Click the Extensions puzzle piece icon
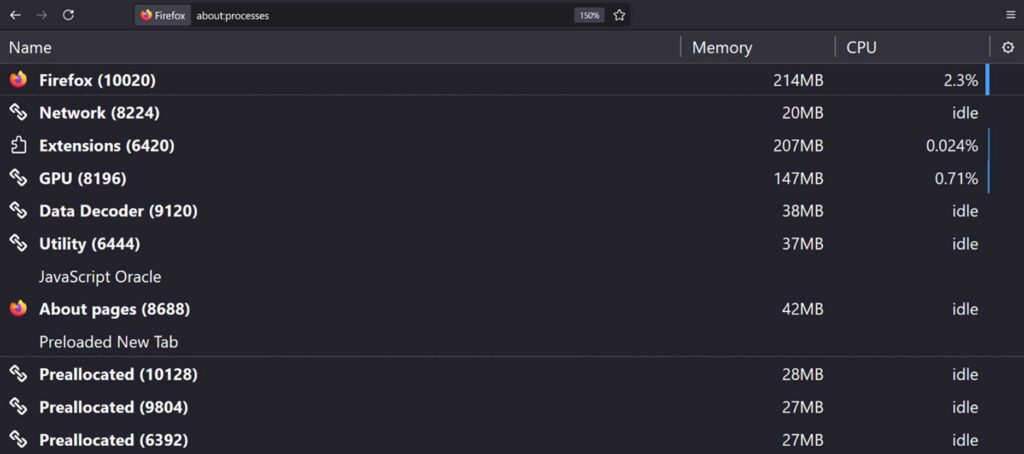This screenshot has height=454, width=1024. pyautogui.click(x=18, y=146)
